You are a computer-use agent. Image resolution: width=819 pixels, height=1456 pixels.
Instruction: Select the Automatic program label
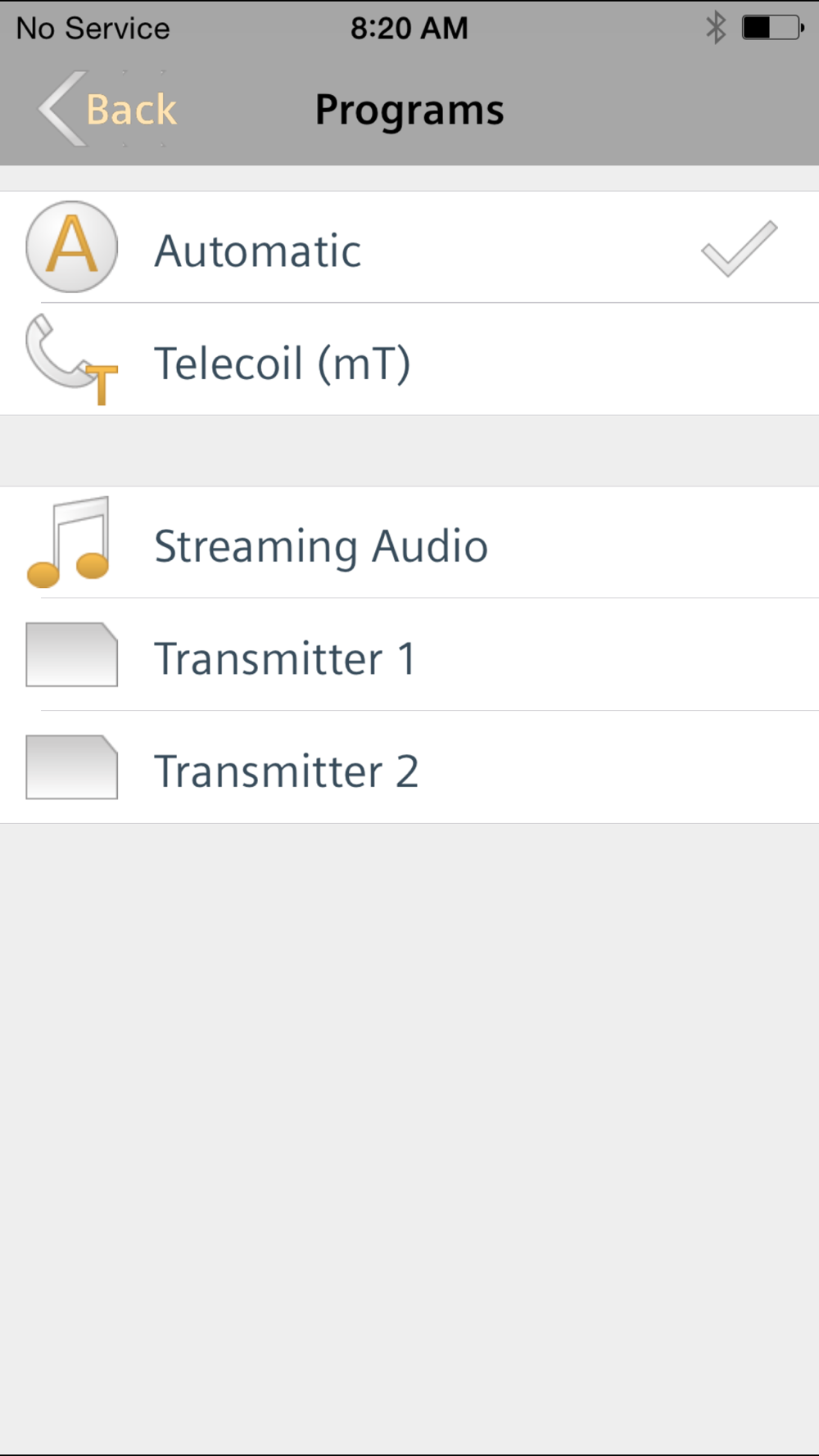[258, 251]
